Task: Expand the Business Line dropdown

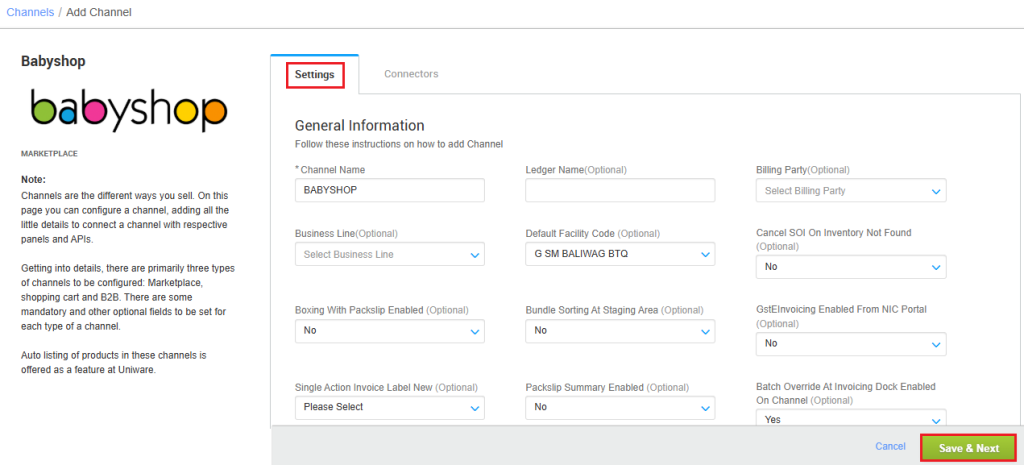Action: [x=390, y=254]
